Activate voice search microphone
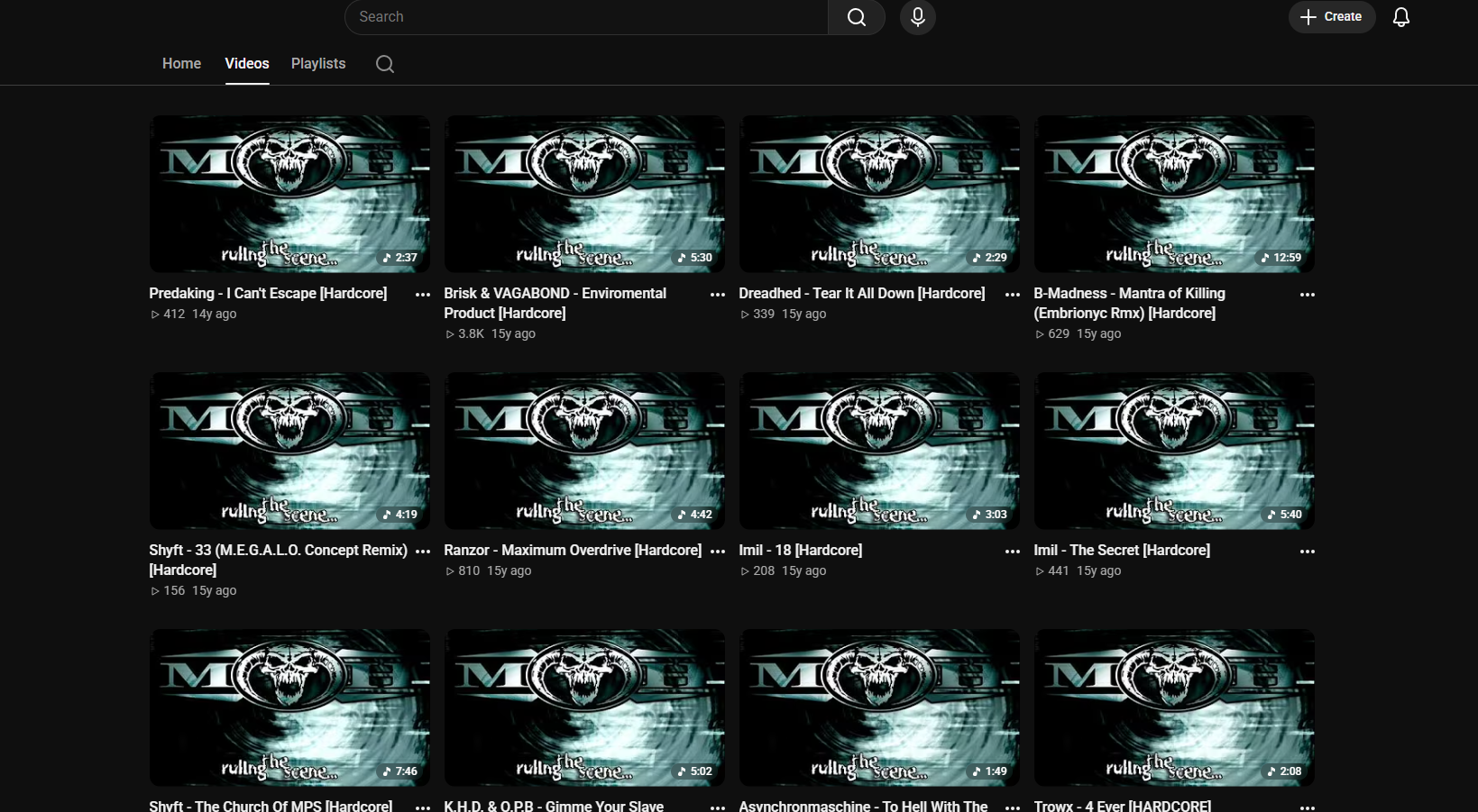1478x812 pixels. [x=917, y=17]
